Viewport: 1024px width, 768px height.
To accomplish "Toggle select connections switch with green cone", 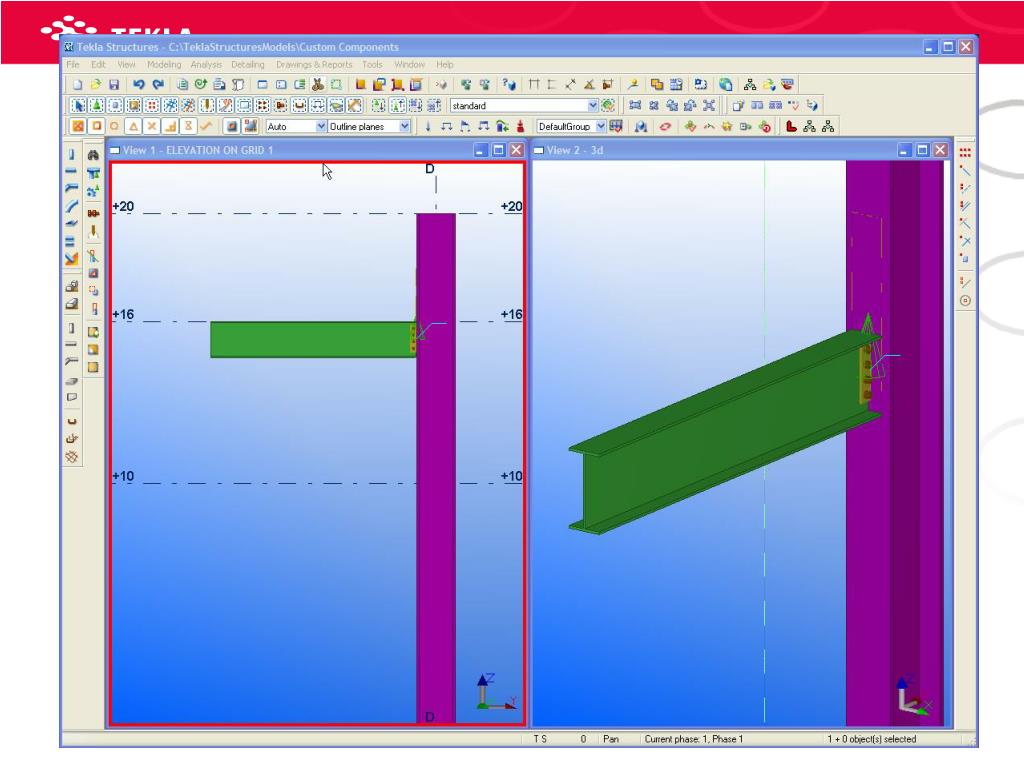I will (x=97, y=105).
